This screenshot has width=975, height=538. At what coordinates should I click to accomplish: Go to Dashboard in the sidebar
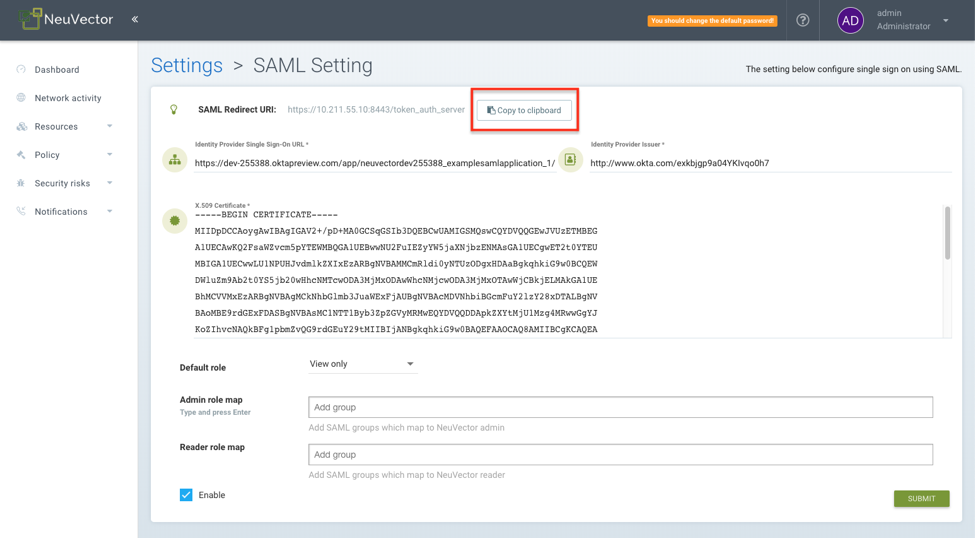57,70
